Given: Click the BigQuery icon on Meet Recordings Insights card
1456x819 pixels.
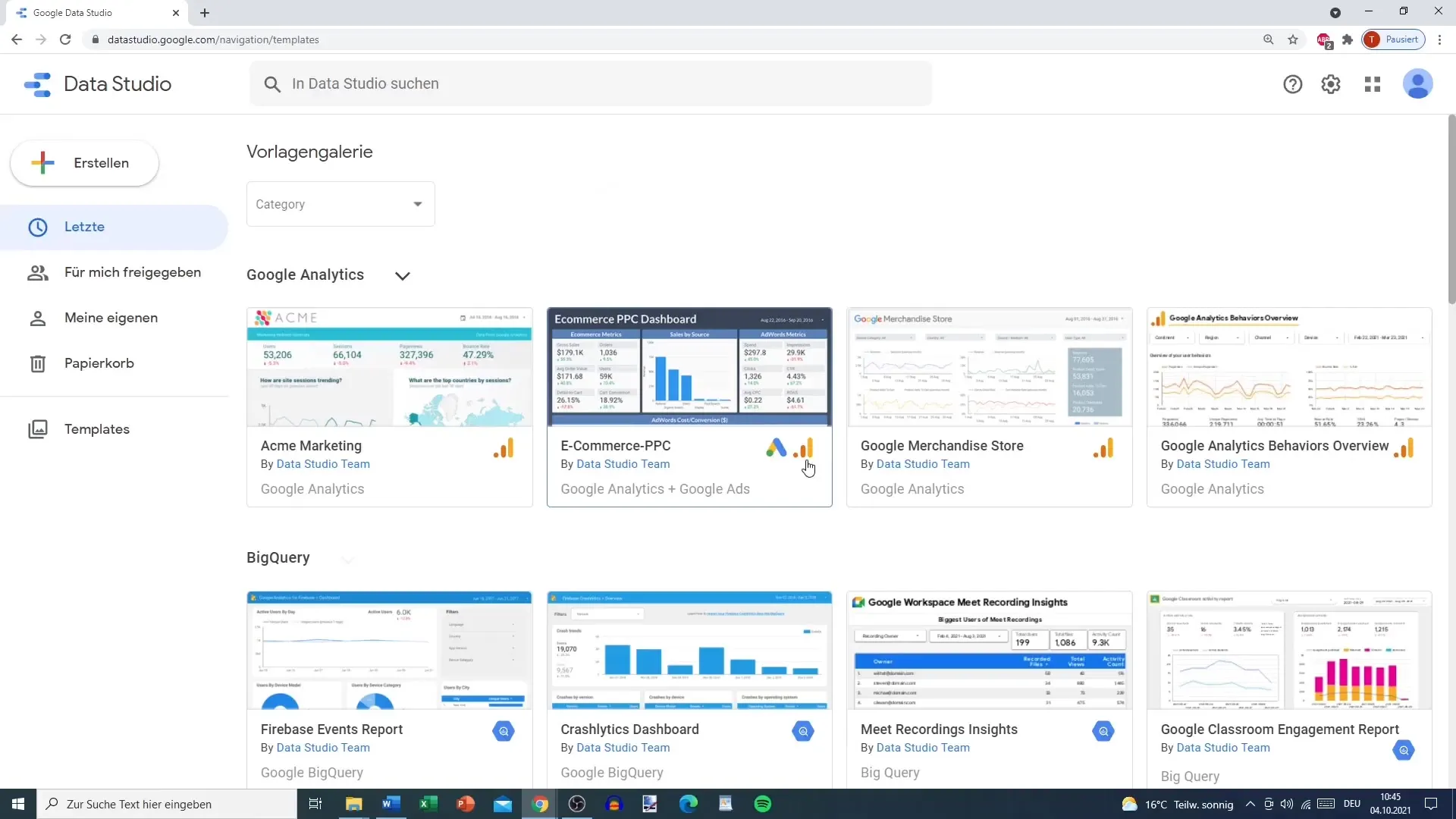Looking at the screenshot, I should (1103, 731).
